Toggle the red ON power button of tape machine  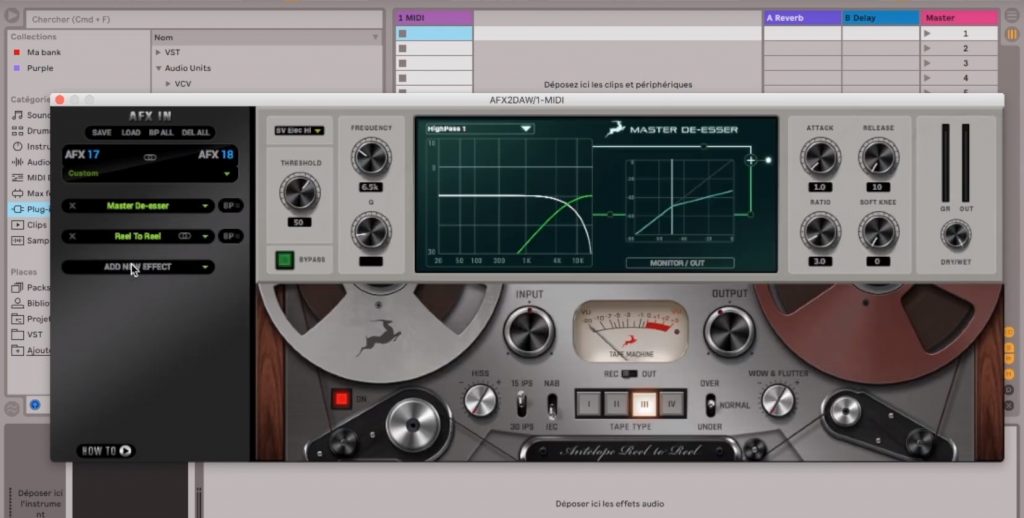tap(341, 398)
